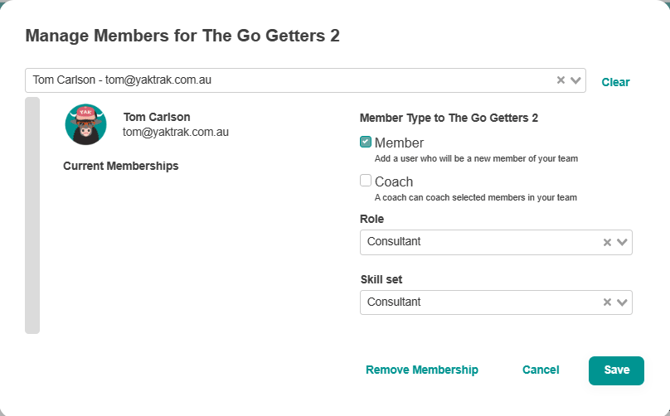This screenshot has height=416, width=670.
Task: Expand the member search dropdown arrow
Action: [x=576, y=81]
